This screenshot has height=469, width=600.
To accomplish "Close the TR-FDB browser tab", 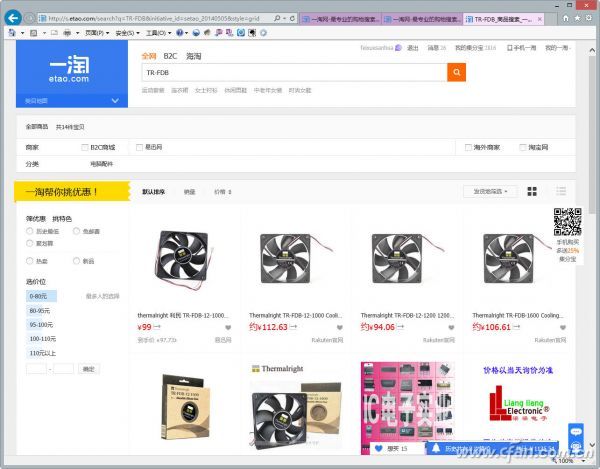I will click(540, 19).
